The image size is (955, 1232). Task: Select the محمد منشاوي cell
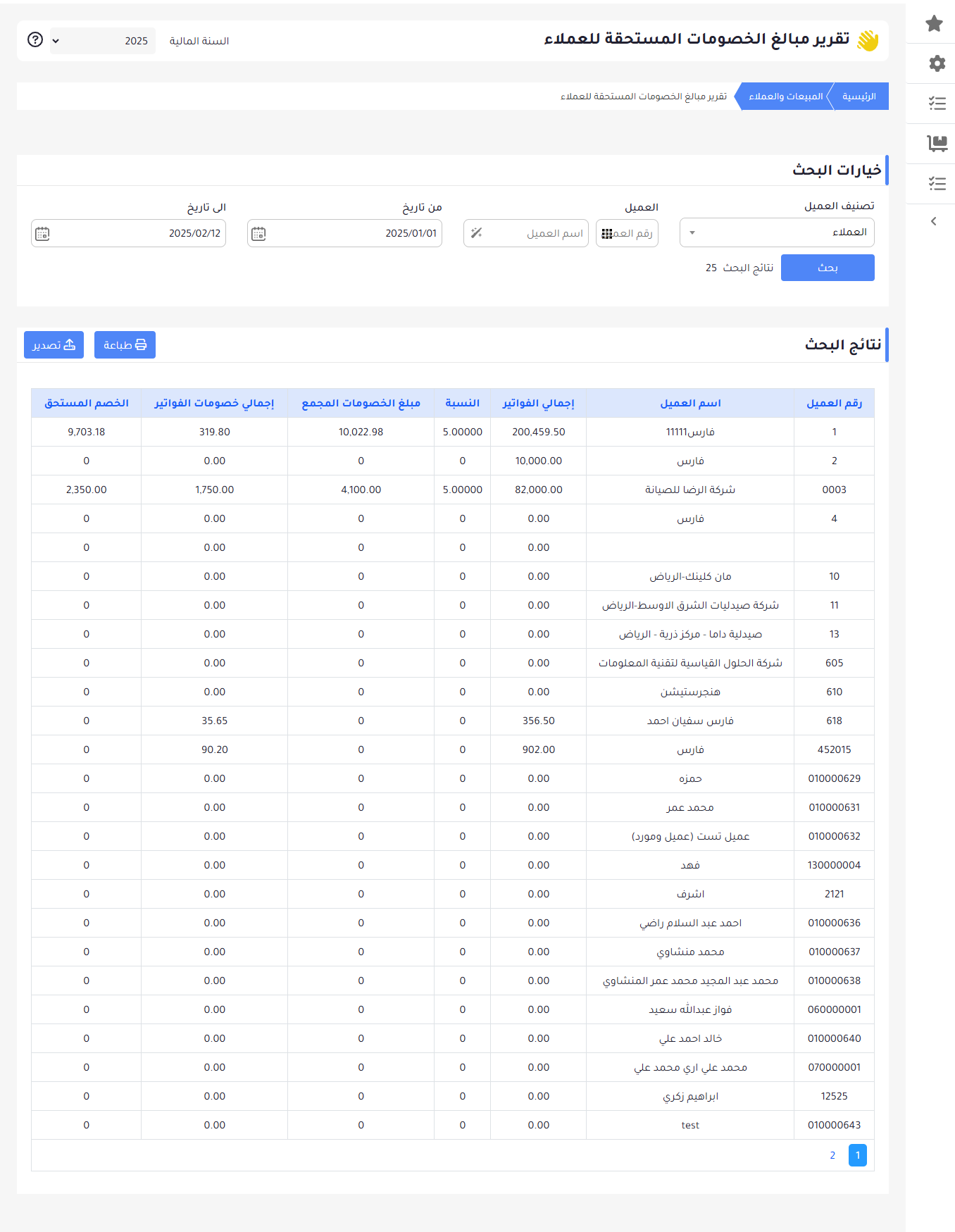click(x=690, y=952)
